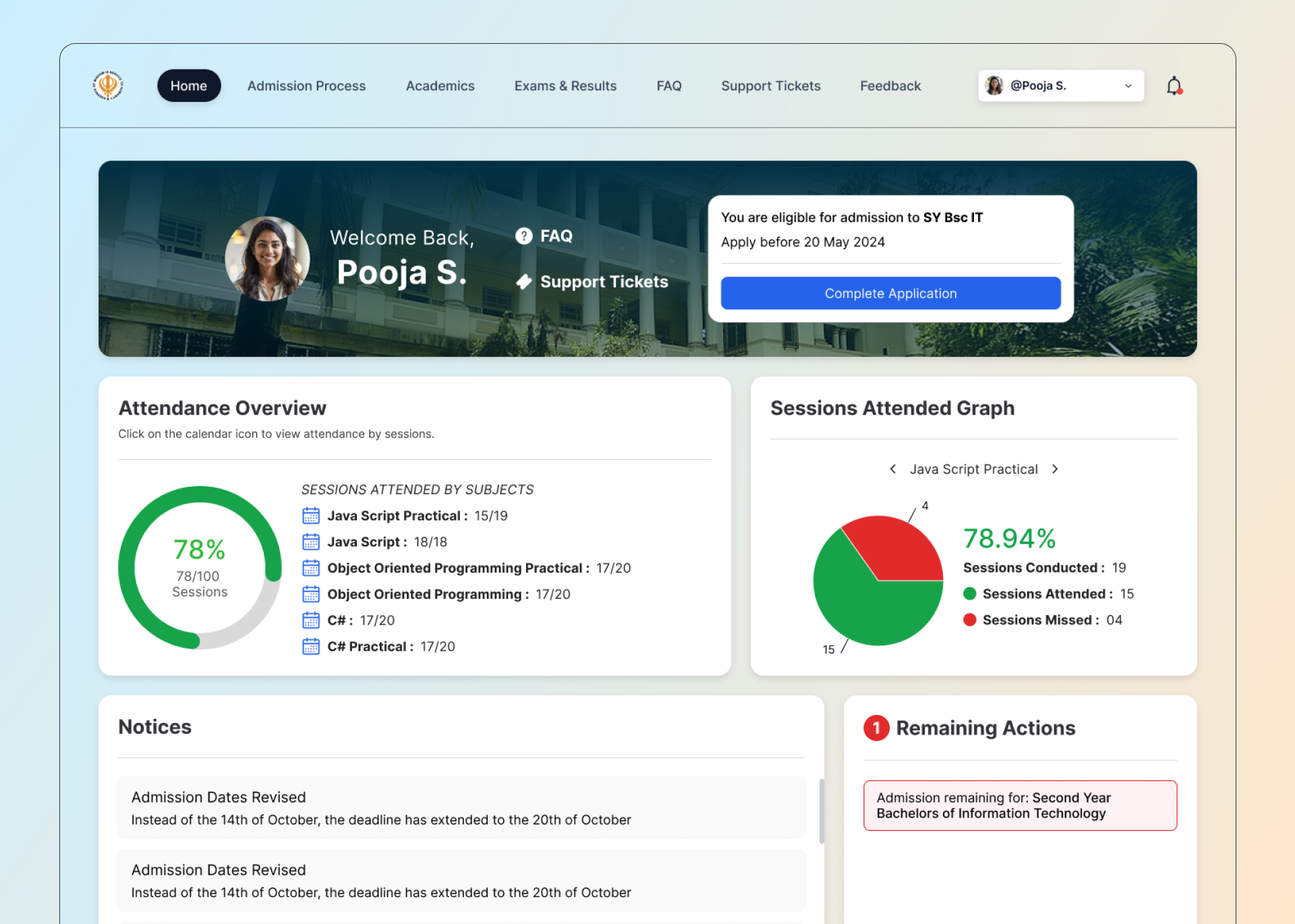
Task: Go to next subject in graph
Action: (x=1055, y=469)
